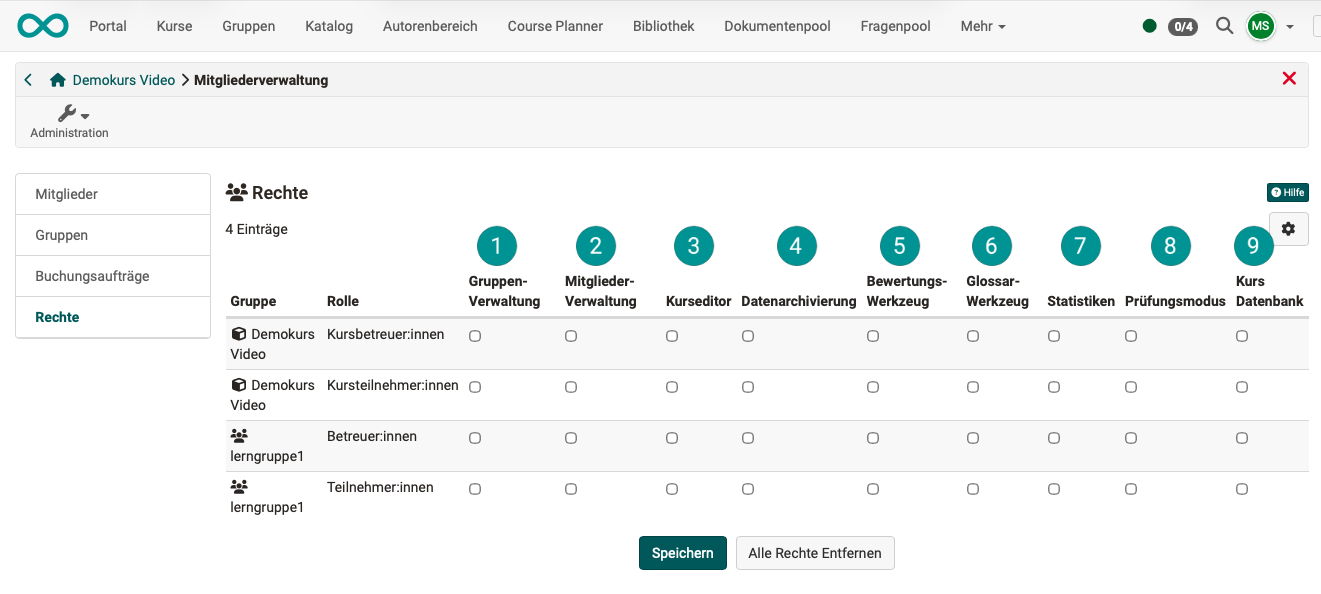Click the green status dot near 0/4
This screenshot has height=594, width=1321.
pos(1150,25)
